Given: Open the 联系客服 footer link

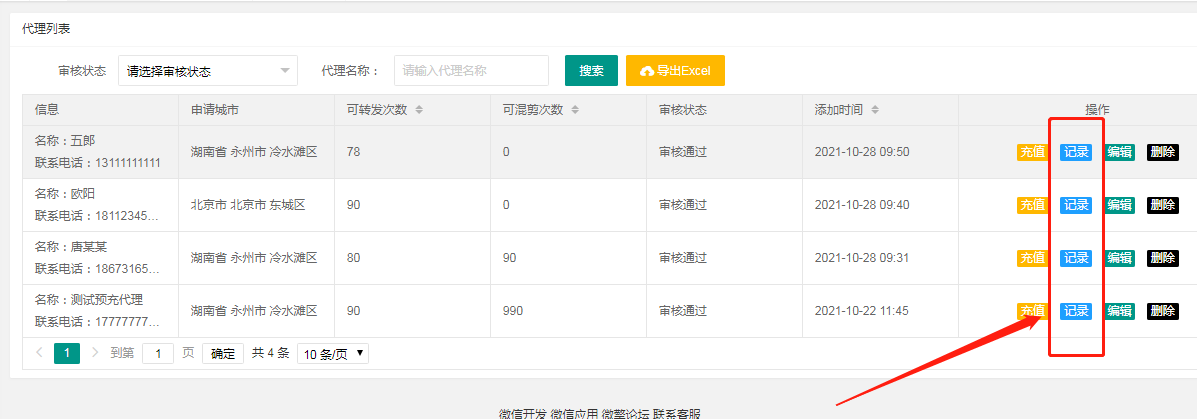Looking at the screenshot, I should (x=676, y=414).
